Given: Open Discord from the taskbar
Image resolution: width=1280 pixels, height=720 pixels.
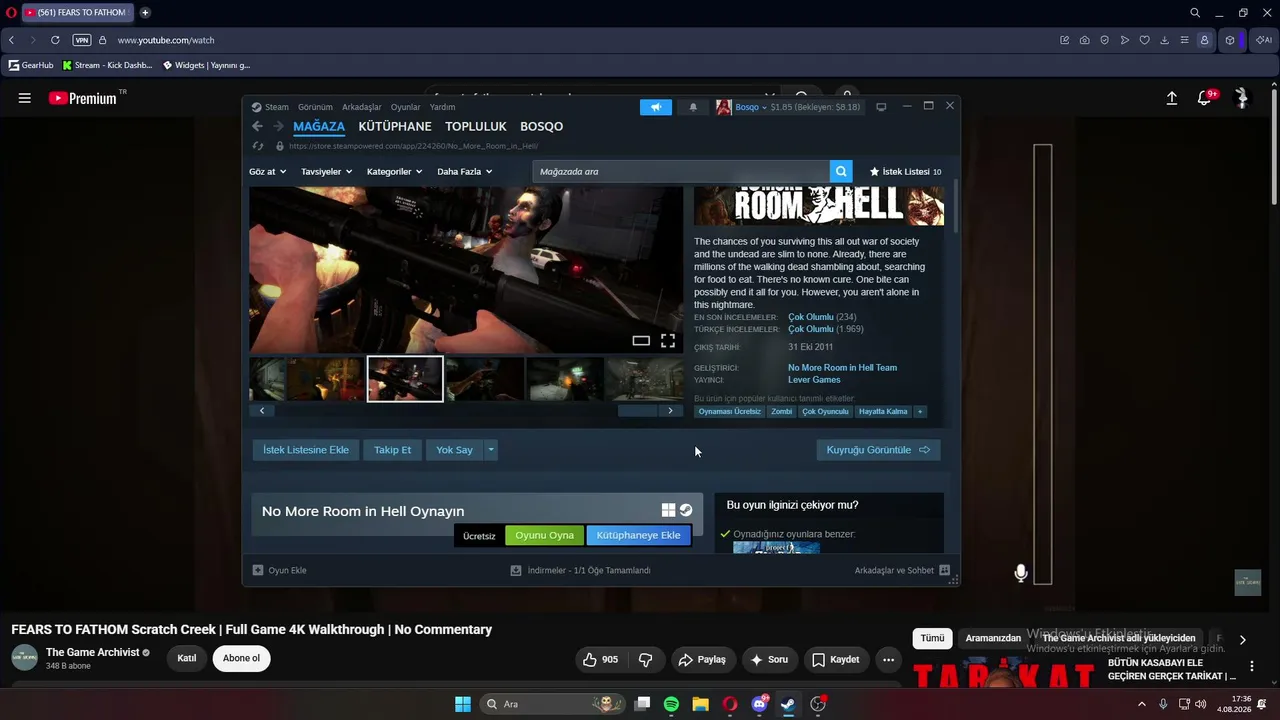Looking at the screenshot, I should pos(759,704).
